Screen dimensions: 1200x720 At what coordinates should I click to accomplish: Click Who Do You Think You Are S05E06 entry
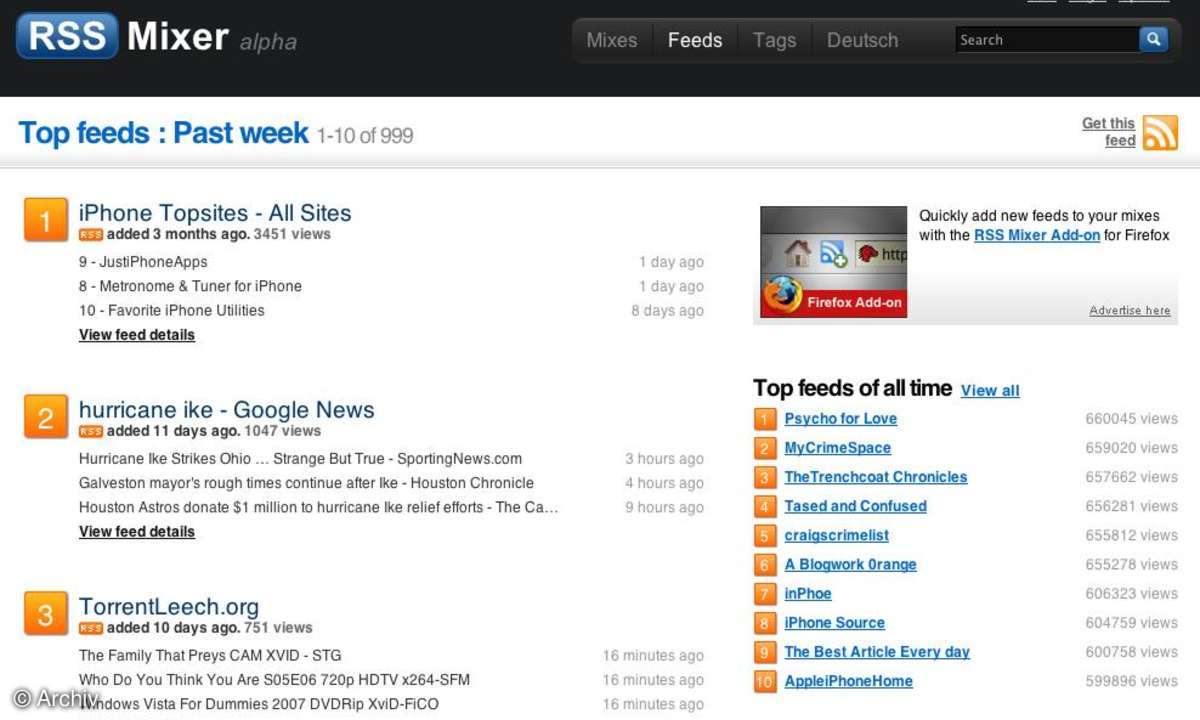pyautogui.click(x=274, y=680)
